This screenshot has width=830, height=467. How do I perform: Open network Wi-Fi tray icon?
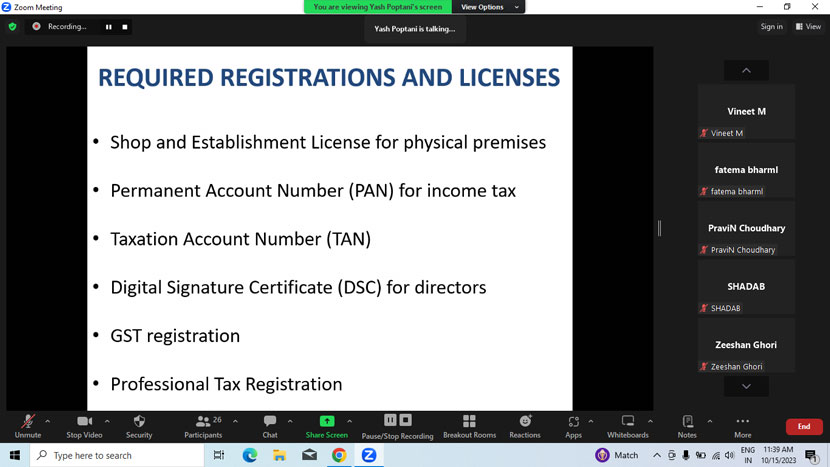[x=716, y=455]
